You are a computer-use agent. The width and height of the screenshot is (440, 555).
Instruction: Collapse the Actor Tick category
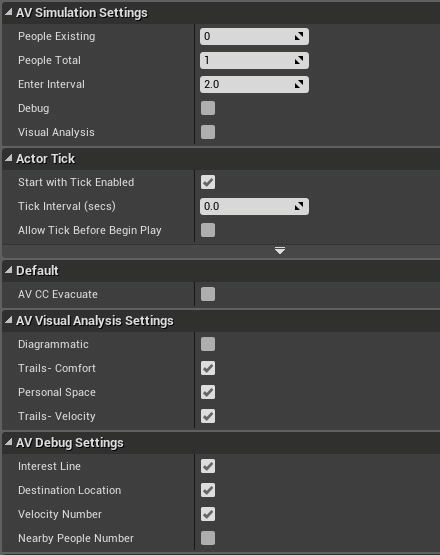pyautogui.click(x=8, y=159)
